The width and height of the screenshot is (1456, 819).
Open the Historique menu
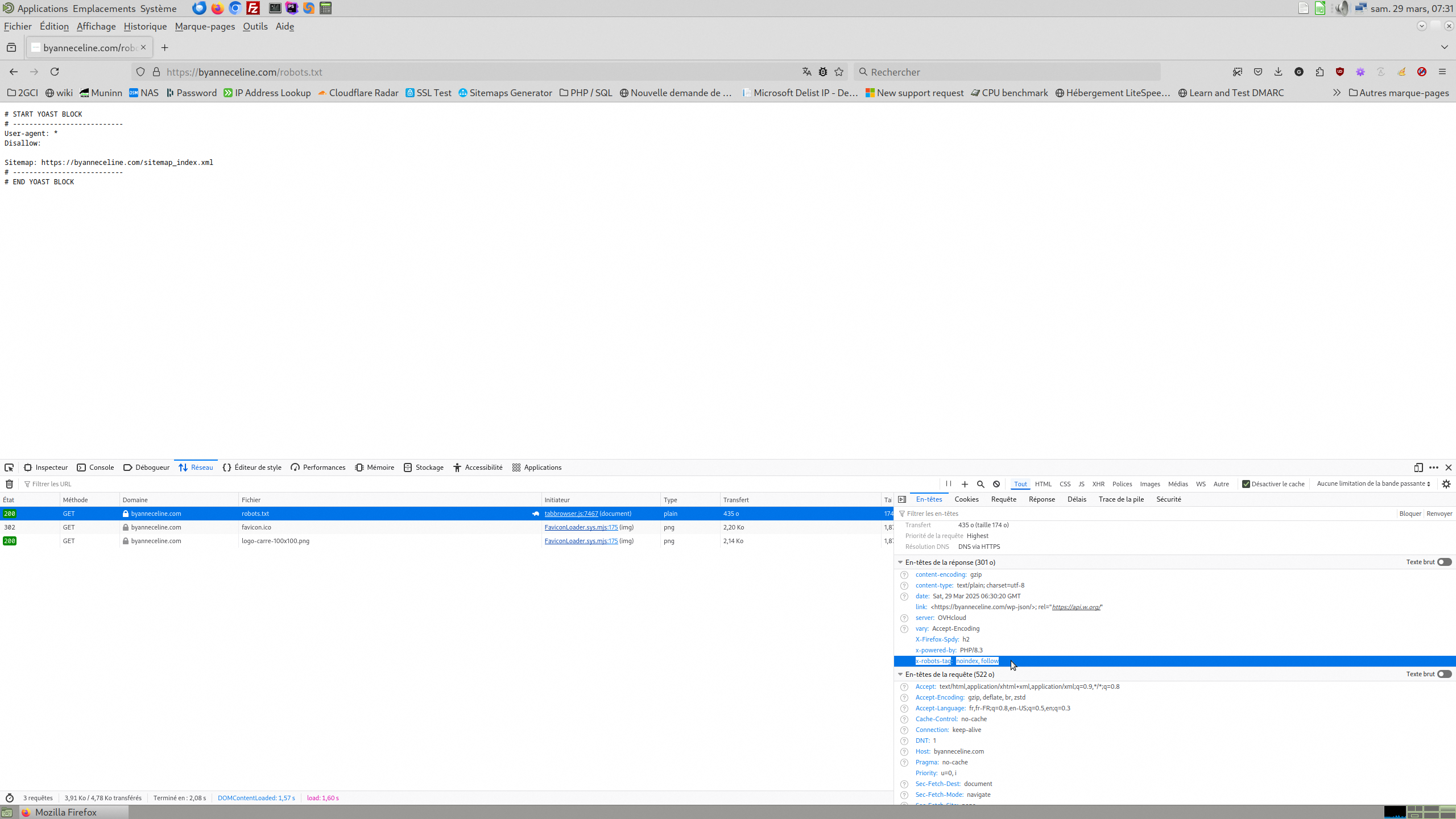(x=145, y=26)
